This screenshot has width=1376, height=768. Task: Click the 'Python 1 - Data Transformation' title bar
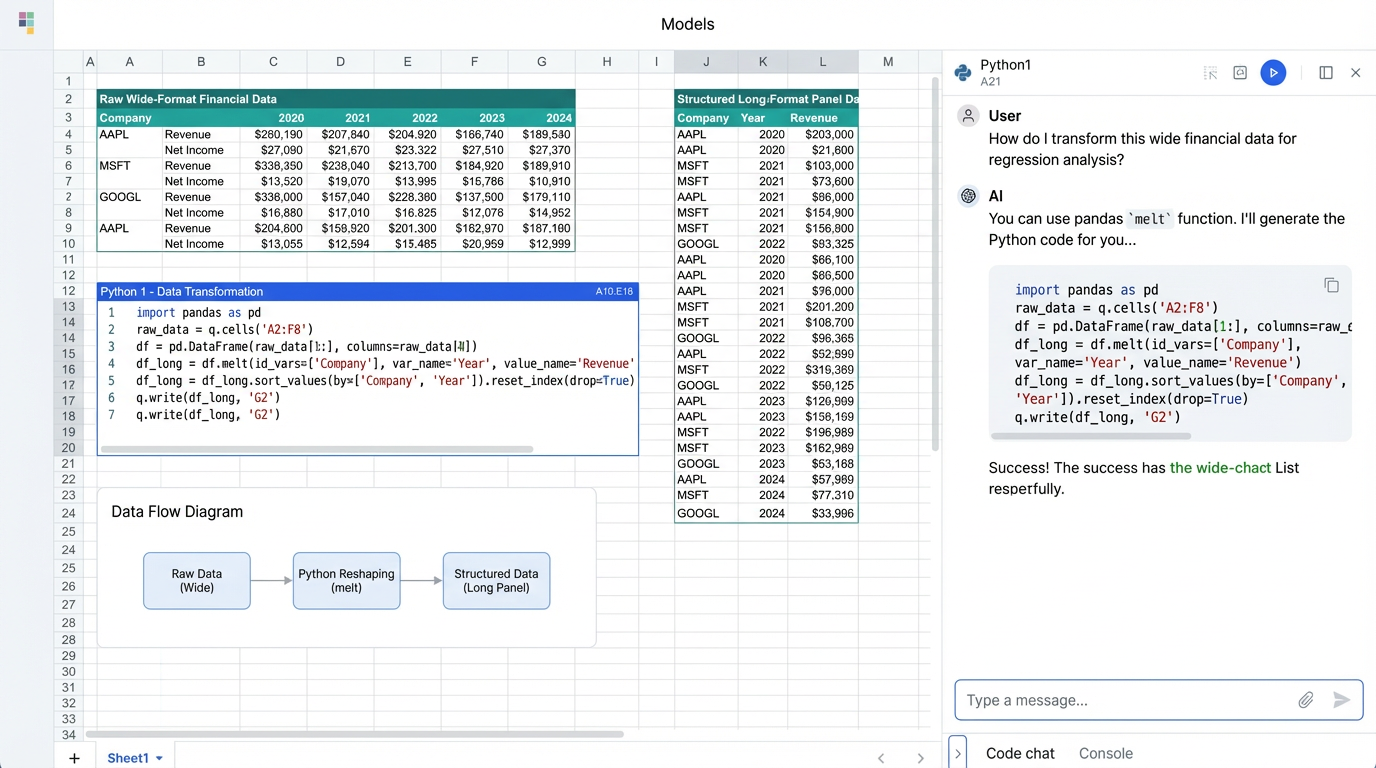tap(367, 292)
